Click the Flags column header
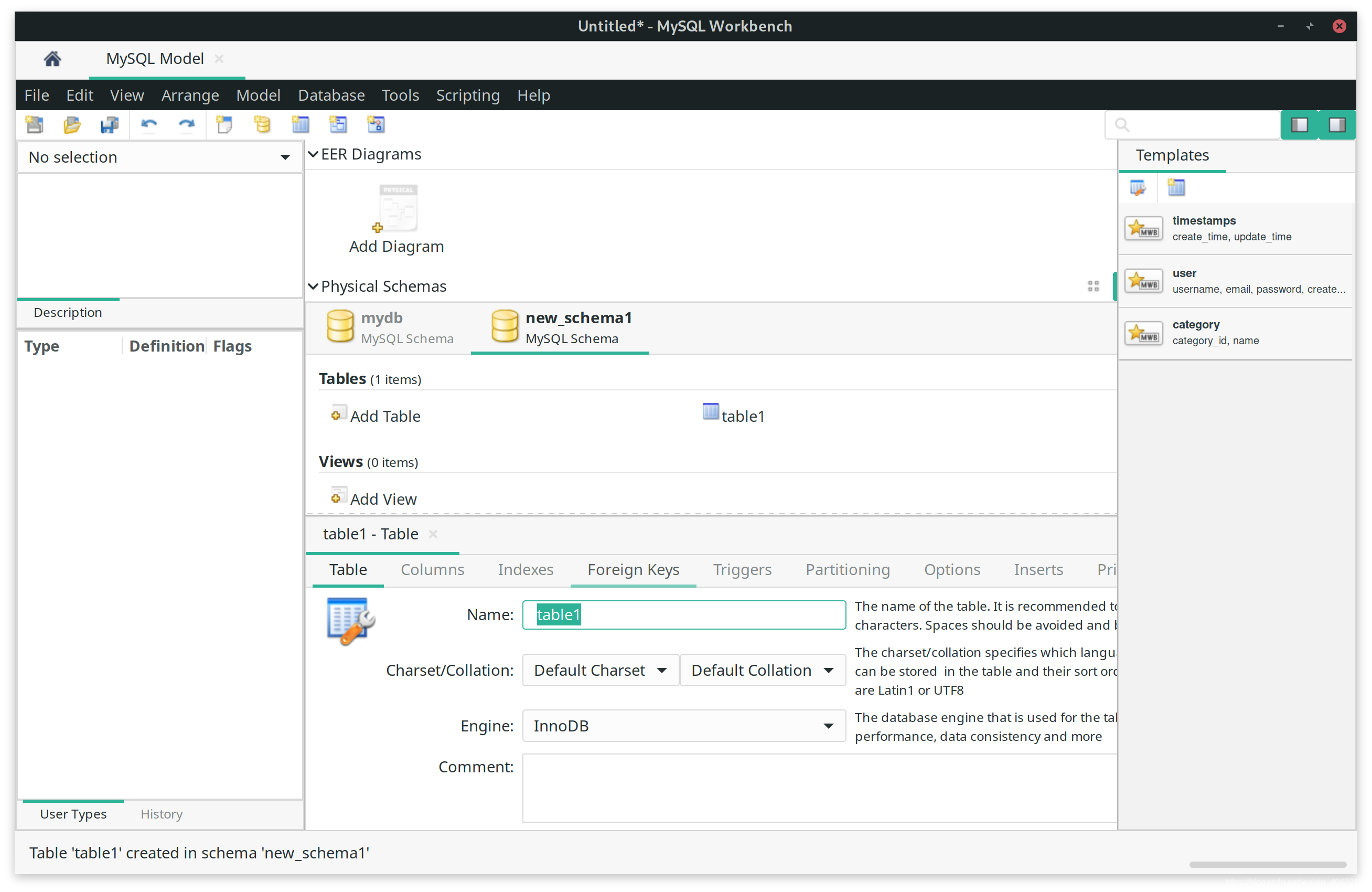This screenshot has height=892, width=1372. click(232, 346)
